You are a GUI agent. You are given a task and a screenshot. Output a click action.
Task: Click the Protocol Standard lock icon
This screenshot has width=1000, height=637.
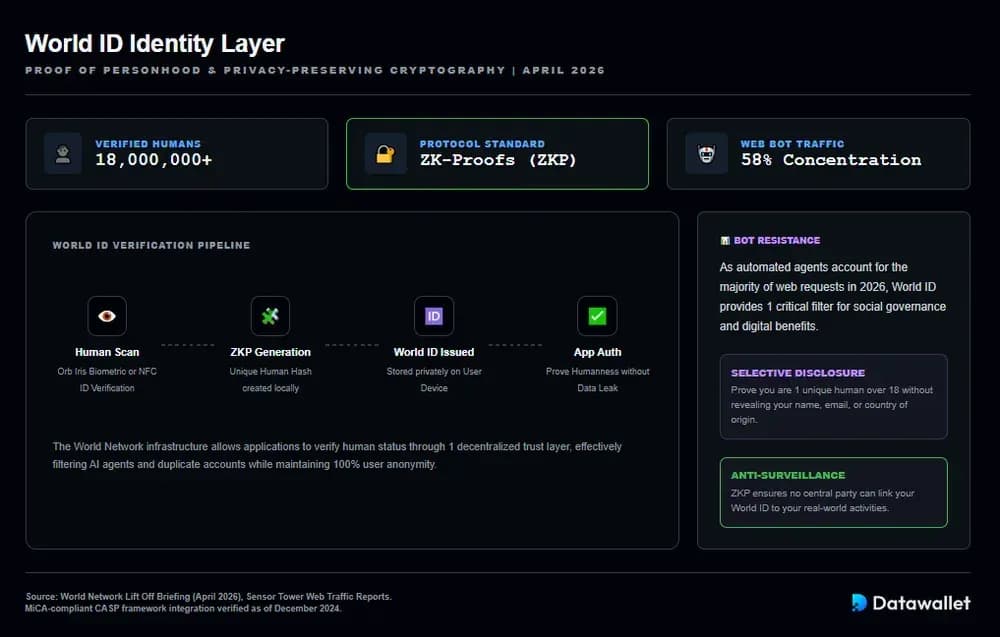(x=385, y=153)
